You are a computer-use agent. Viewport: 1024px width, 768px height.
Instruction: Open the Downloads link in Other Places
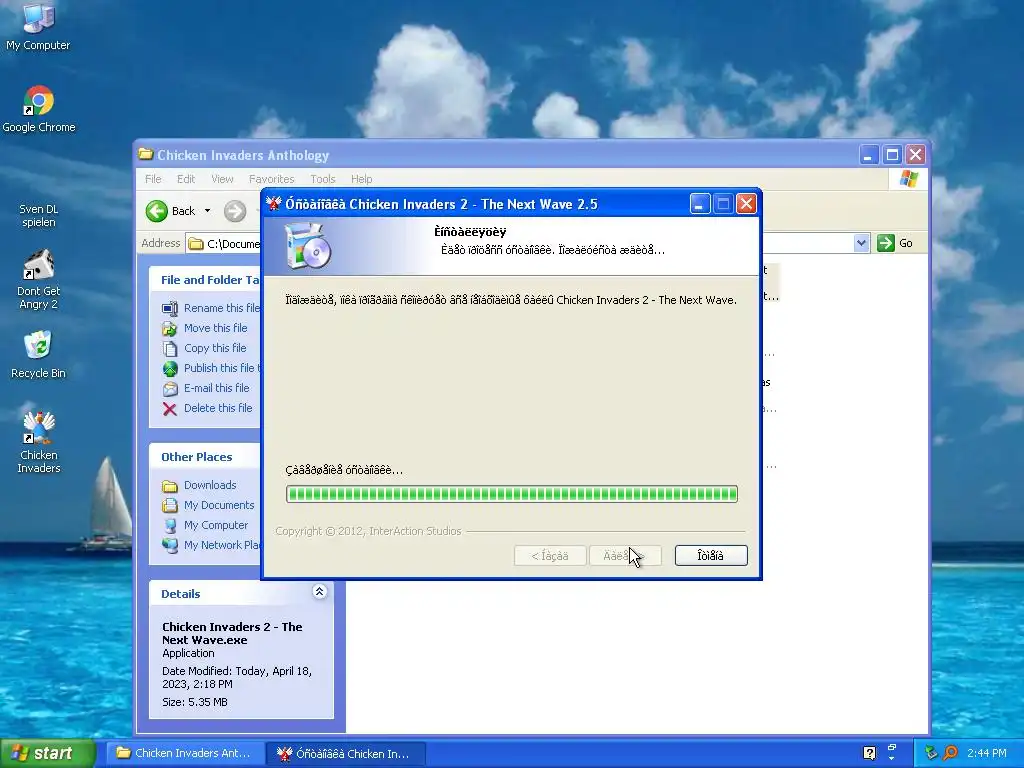(210, 485)
